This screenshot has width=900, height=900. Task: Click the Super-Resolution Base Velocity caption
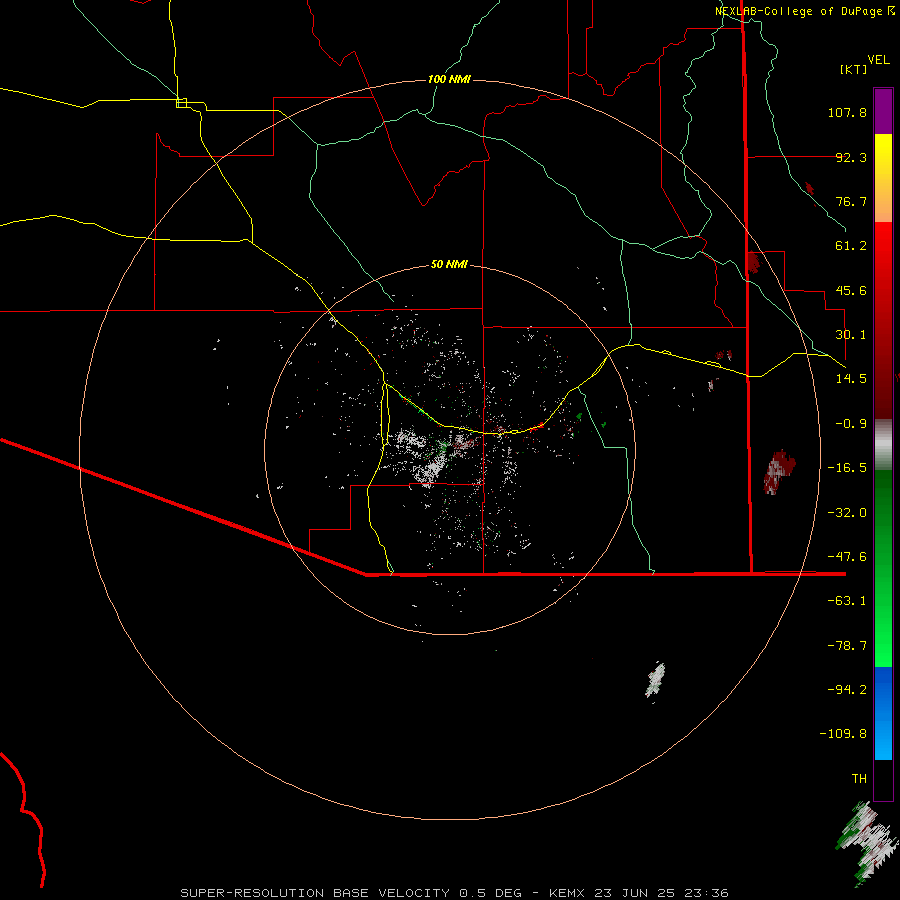455,893
